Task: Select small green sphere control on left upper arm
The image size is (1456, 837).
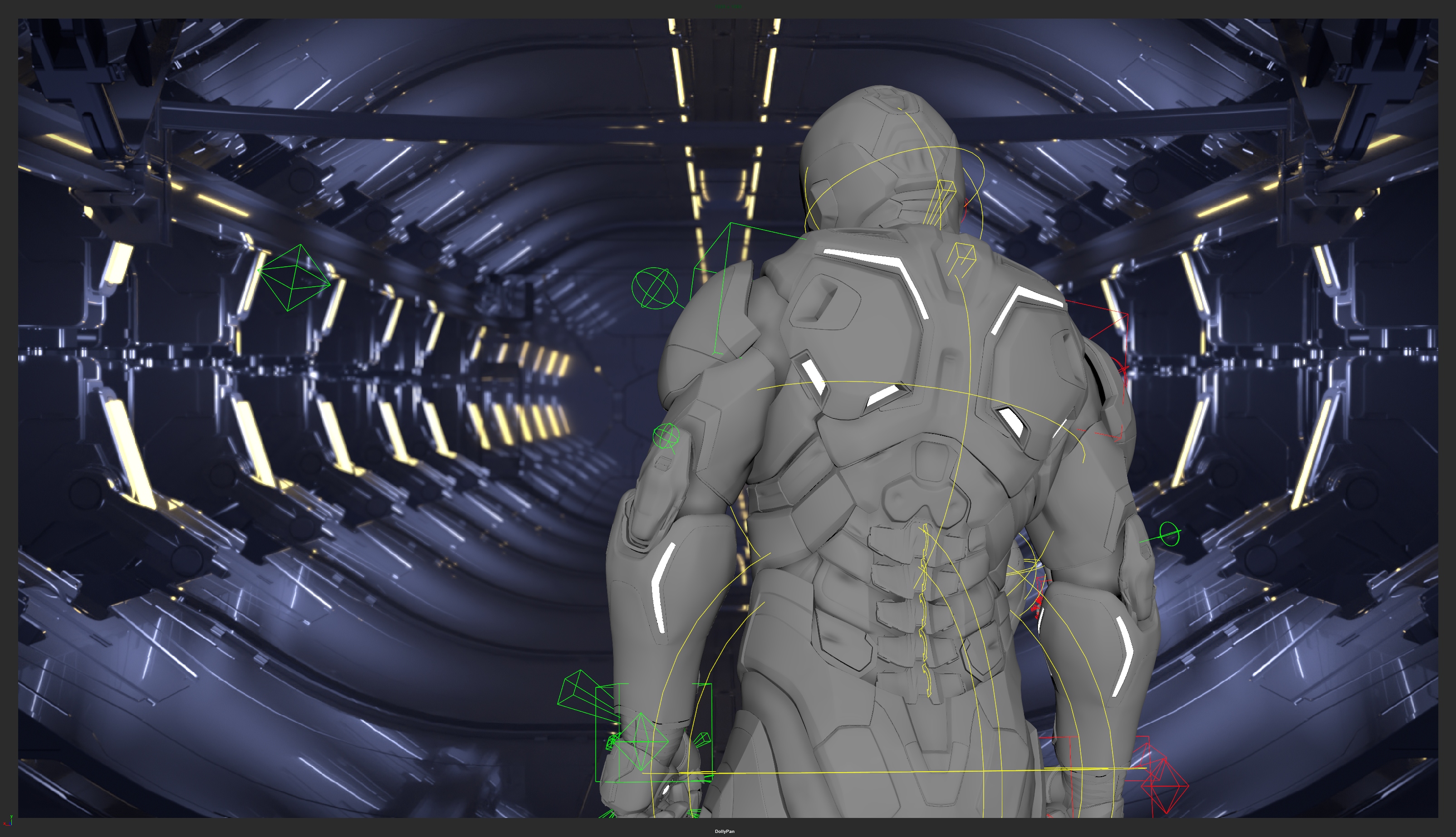Action: click(666, 435)
